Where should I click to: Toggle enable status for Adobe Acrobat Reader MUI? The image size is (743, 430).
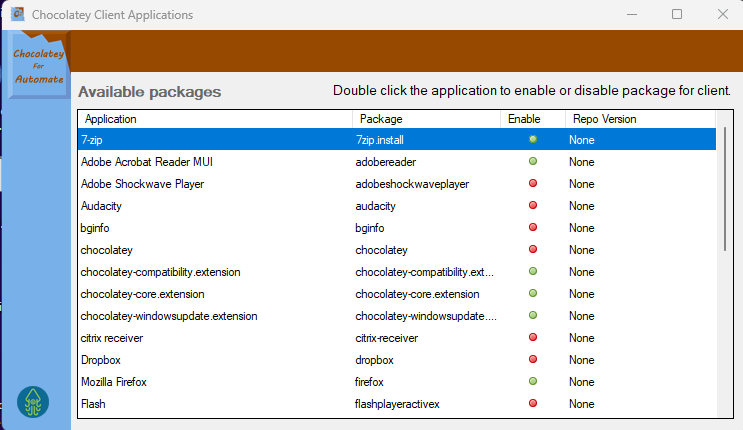(x=533, y=161)
